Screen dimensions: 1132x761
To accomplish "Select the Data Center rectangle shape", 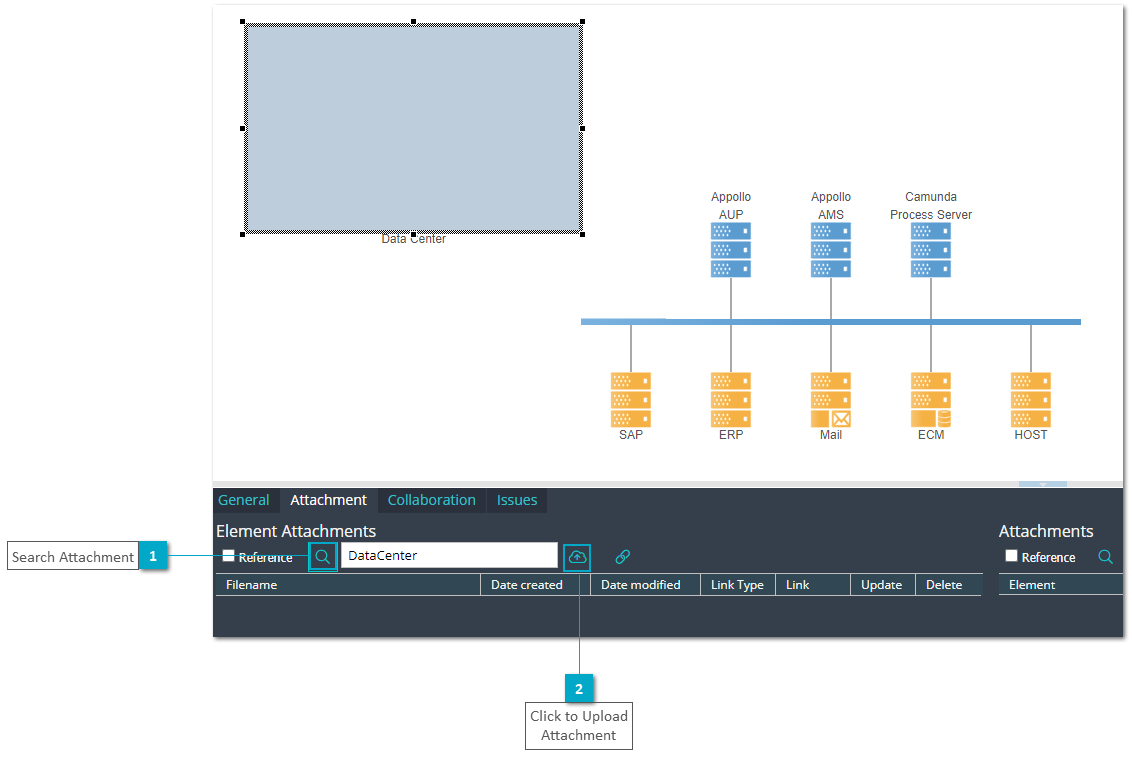I will tap(413, 129).
